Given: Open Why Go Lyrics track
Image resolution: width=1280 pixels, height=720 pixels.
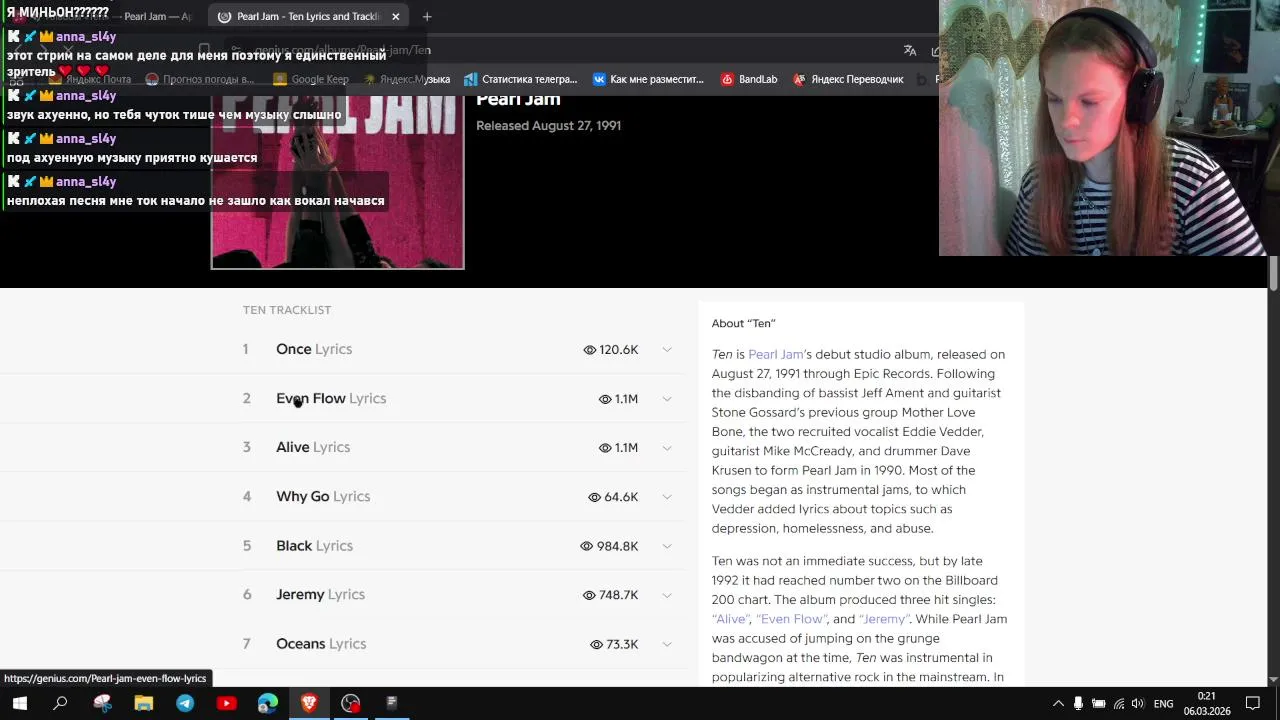Looking at the screenshot, I should pyautogui.click(x=323, y=496).
